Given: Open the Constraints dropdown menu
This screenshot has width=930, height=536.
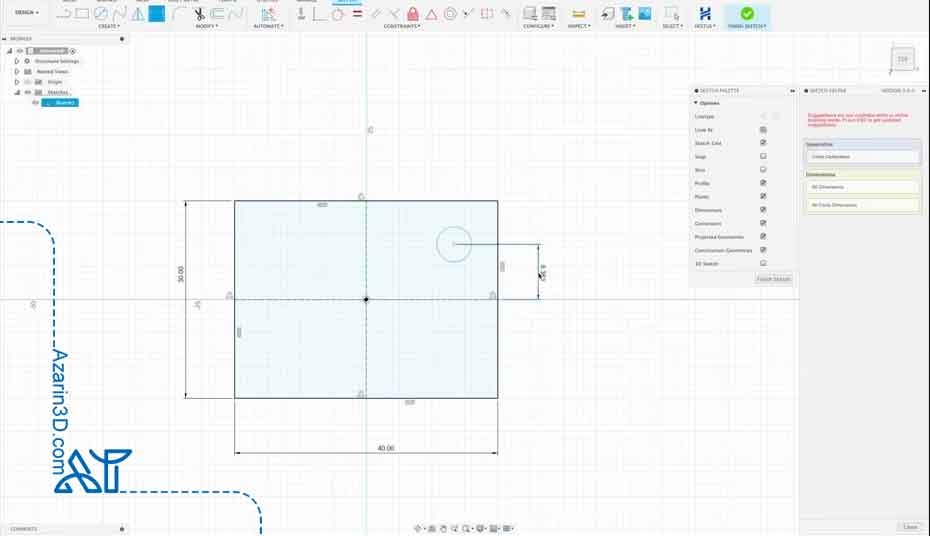Looking at the screenshot, I should (x=402, y=26).
